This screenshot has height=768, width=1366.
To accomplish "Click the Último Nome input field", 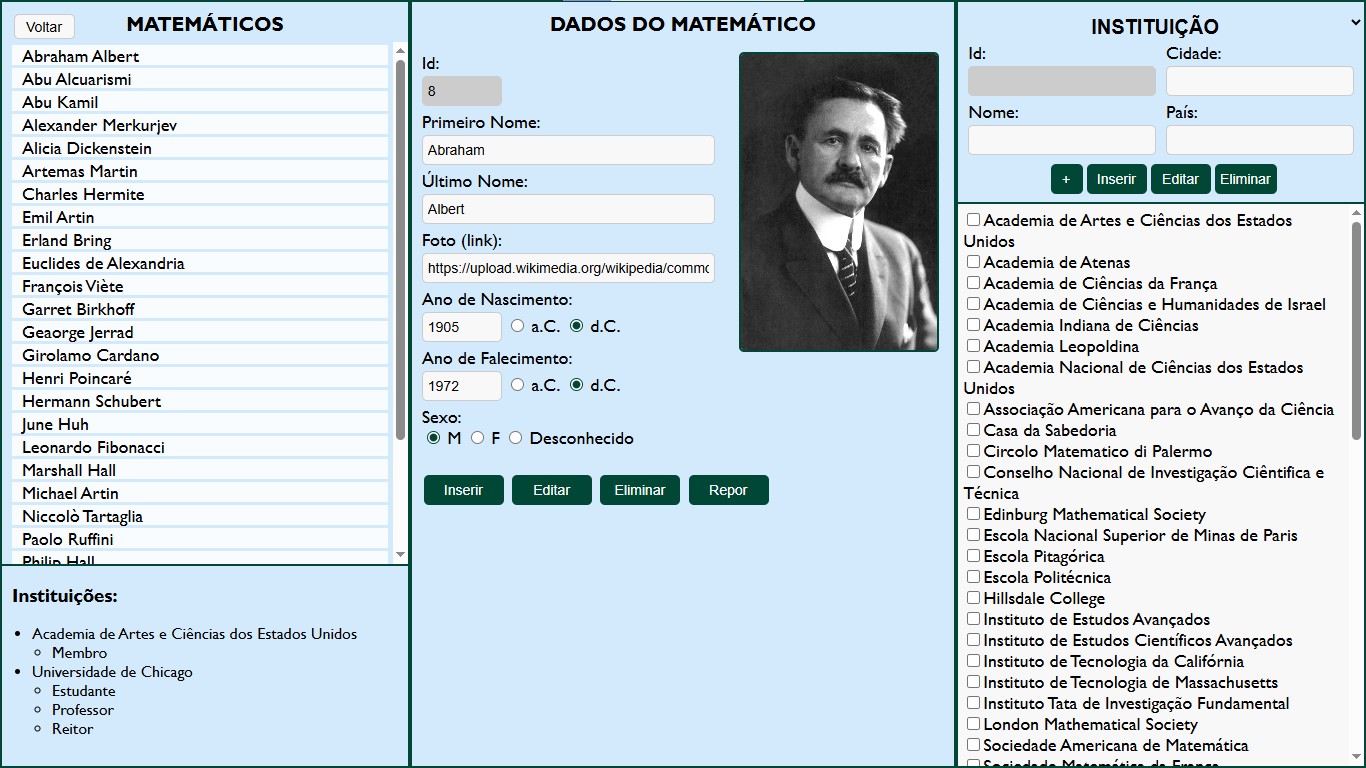I will (568, 209).
